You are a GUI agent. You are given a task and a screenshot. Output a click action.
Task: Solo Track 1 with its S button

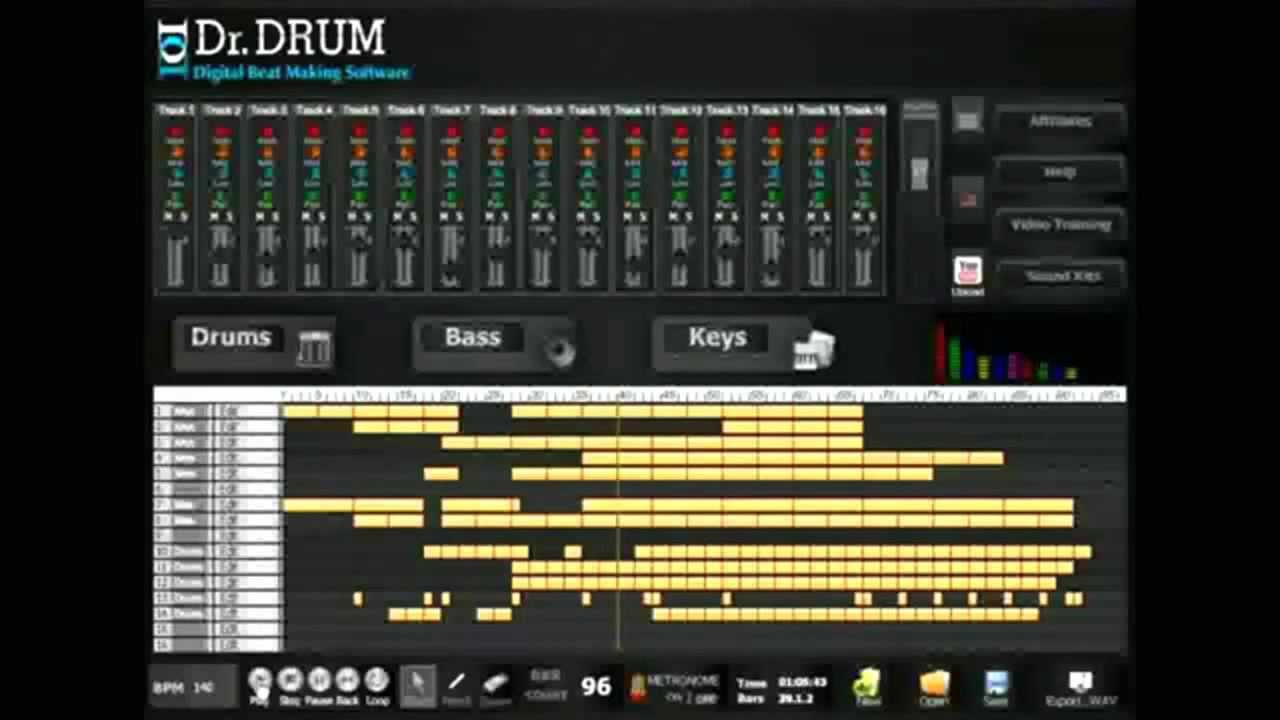(183, 217)
